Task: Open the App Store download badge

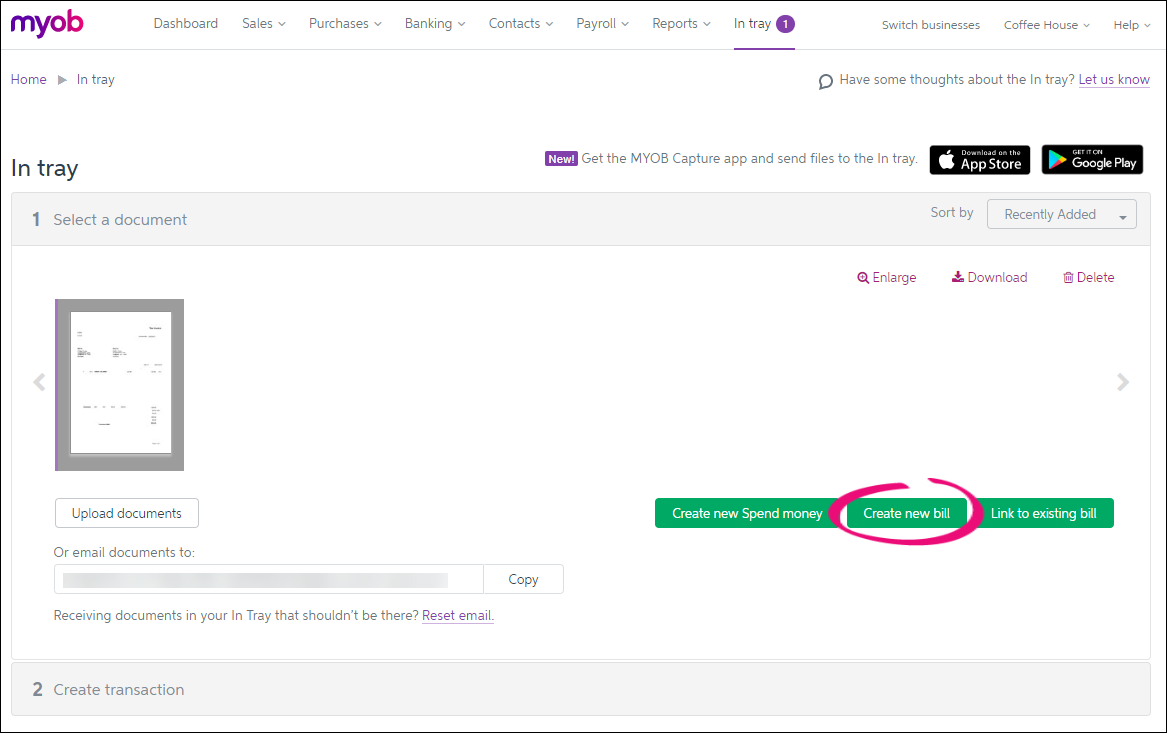Action: click(979, 160)
